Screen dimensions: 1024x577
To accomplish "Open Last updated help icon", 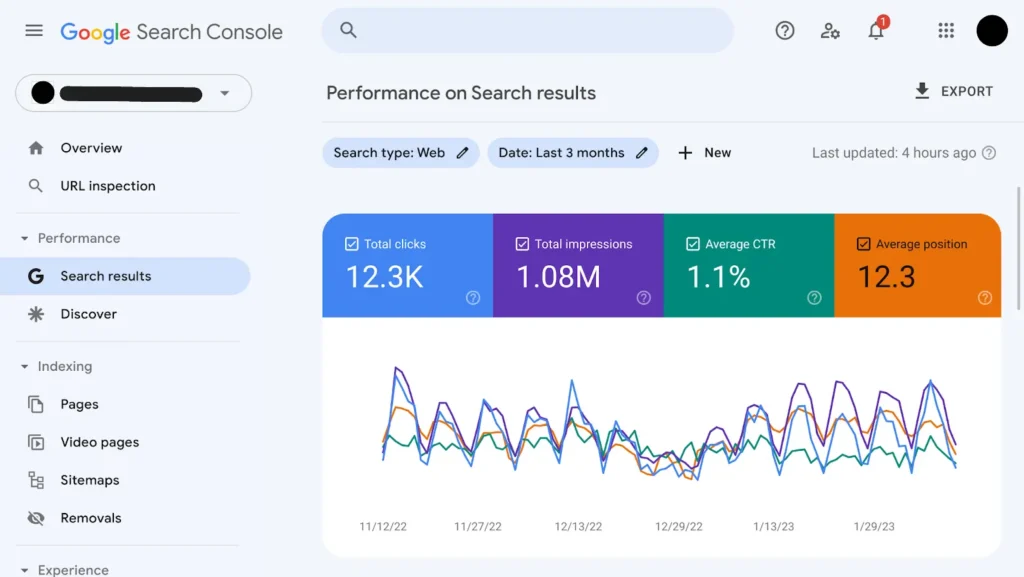I will [x=989, y=153].
